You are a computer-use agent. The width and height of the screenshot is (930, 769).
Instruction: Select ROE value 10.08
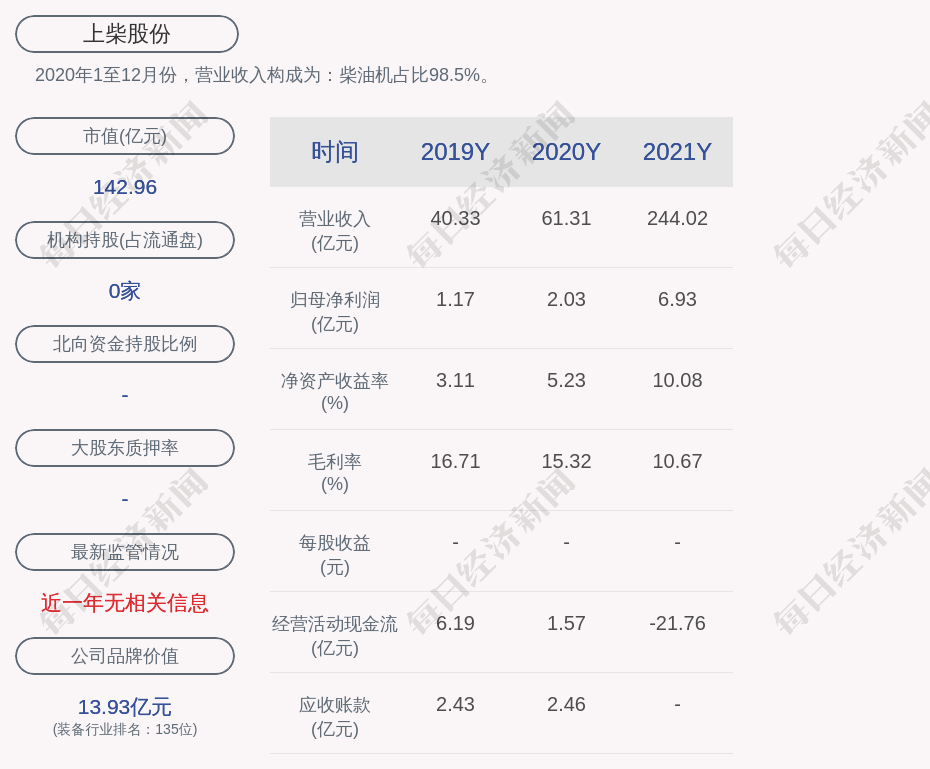click(x=677, y=380)
